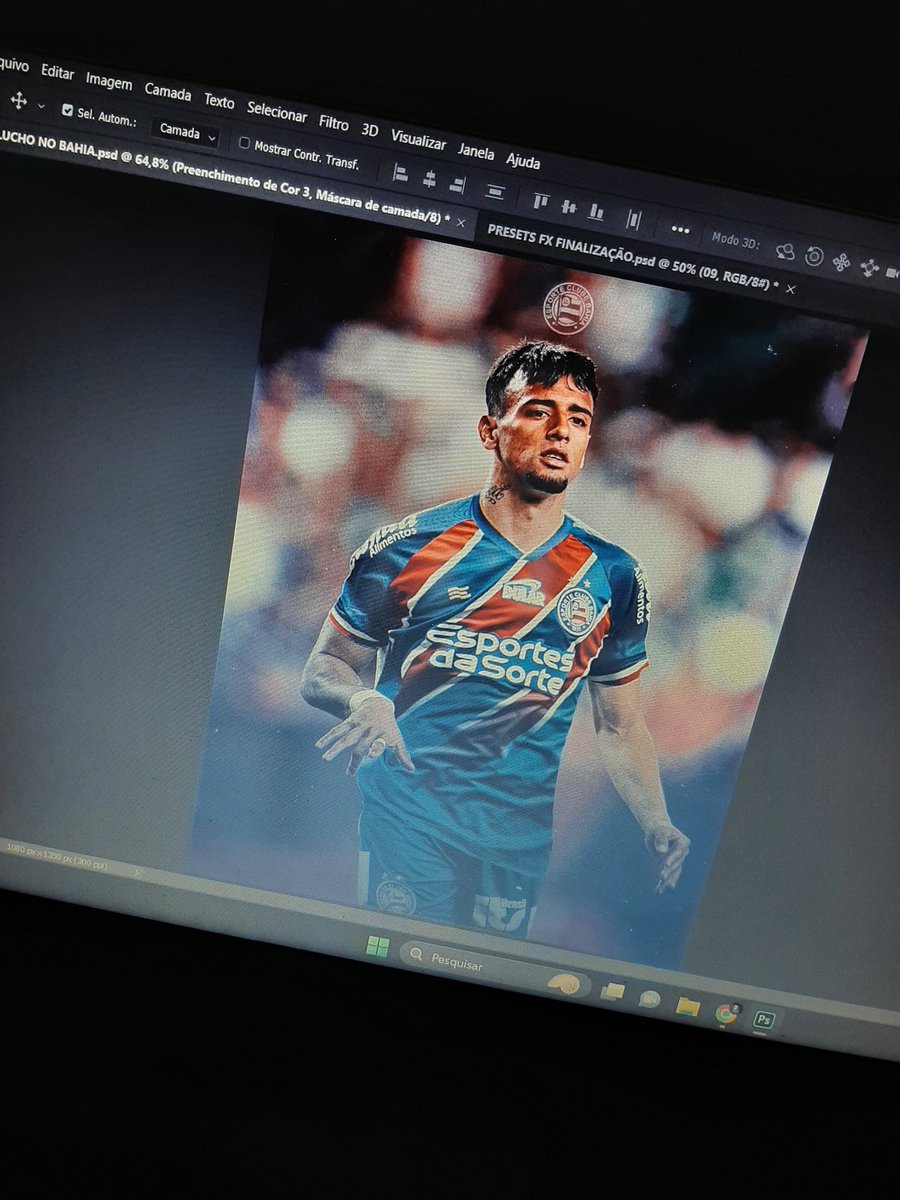Viewport: 900px width, 1200px height.
Task: Close the PRESETS FX FINALIZAÇÃO.psd document tab
Action: point(790,288)
